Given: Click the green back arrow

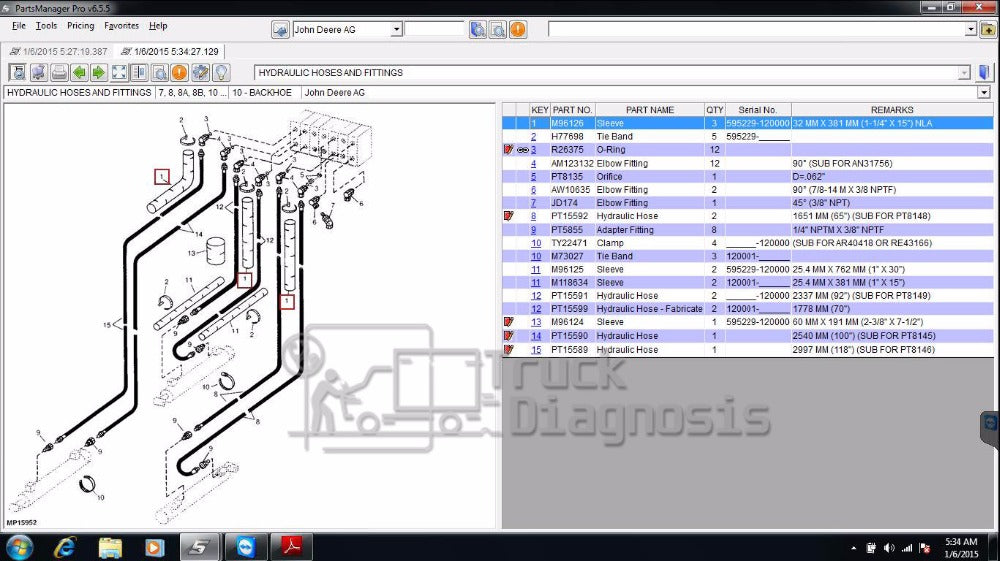Looking at the screenshot, I should click(x=79, y=72).
